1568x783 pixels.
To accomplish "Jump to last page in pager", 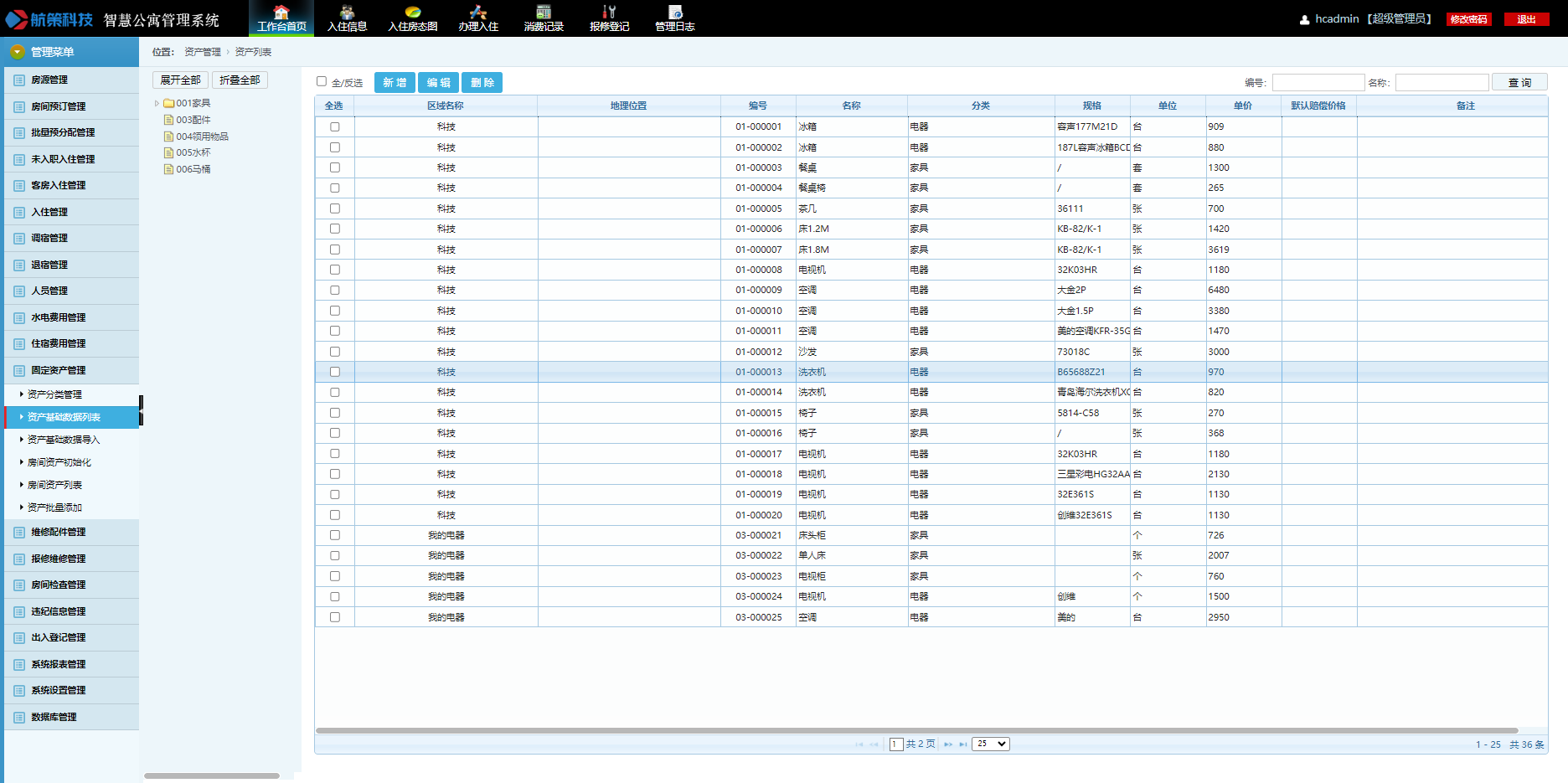I will pos(963,744).
